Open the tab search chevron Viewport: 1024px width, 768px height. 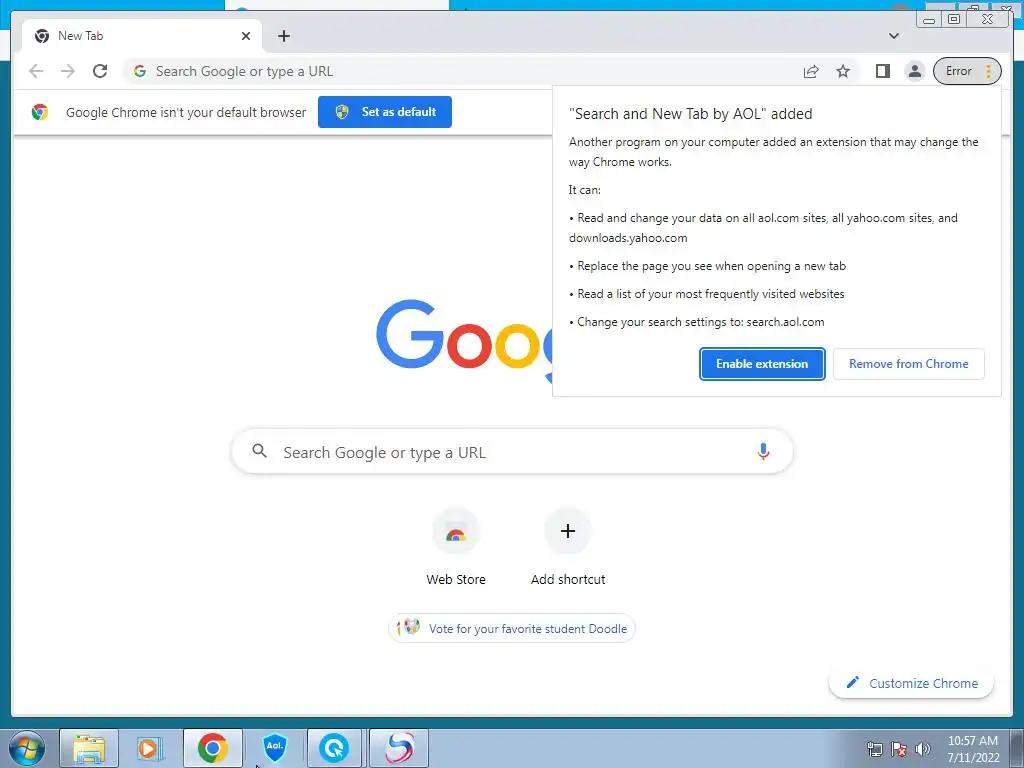click(894, 36)
